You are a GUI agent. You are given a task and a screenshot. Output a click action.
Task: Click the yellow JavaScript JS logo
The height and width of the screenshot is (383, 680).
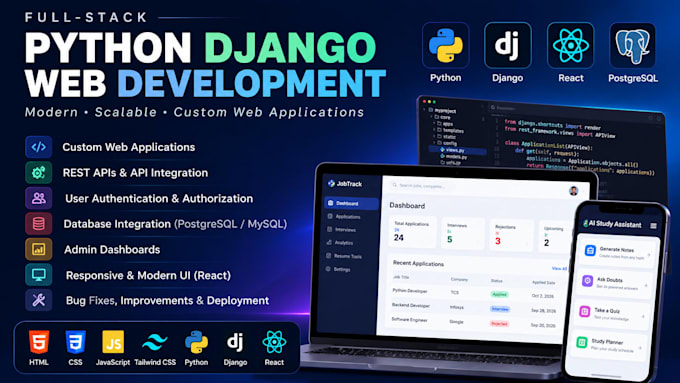point(113,342)
